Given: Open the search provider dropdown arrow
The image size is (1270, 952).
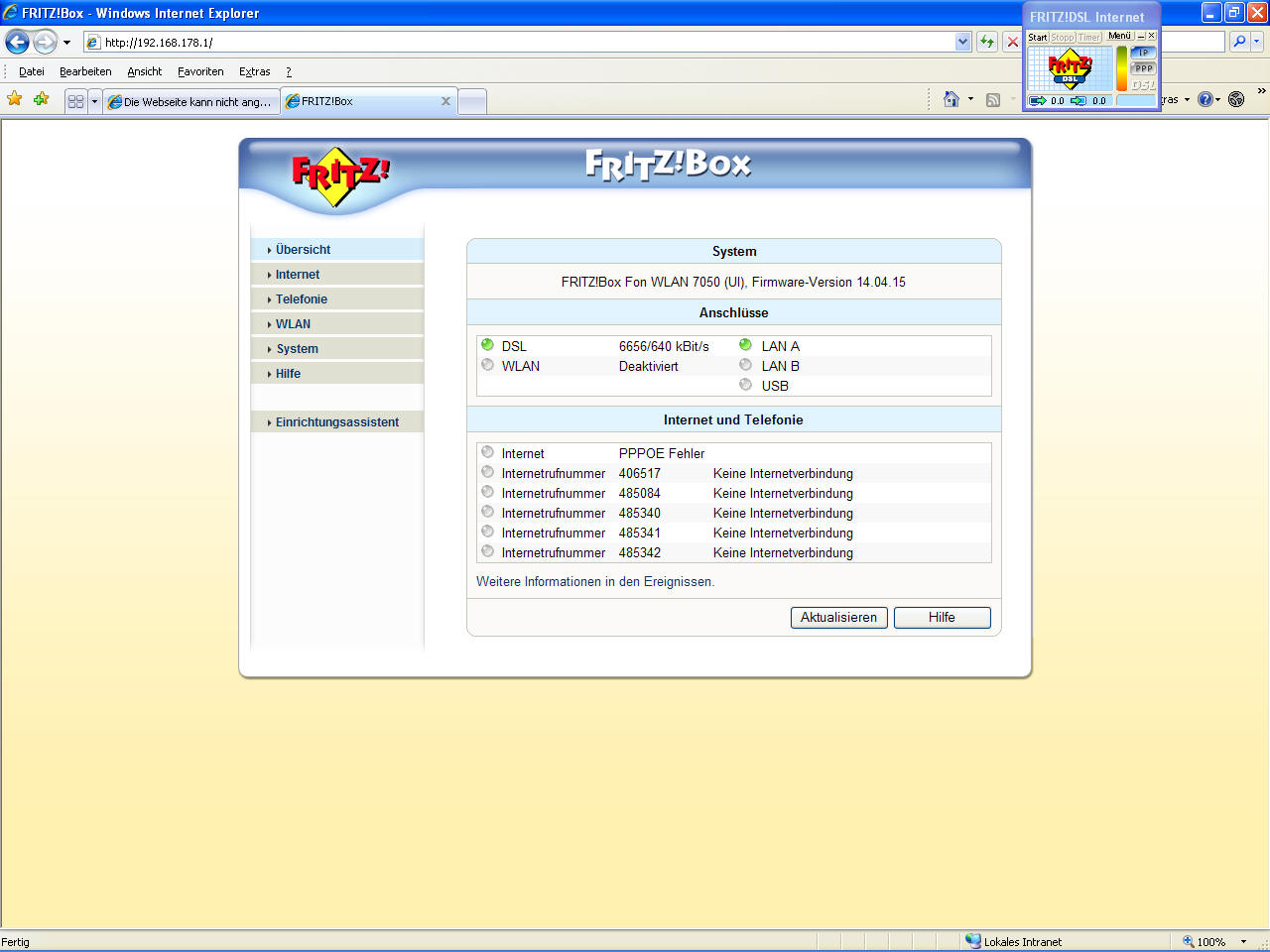Looking at the screenshot, I should (x=1257, y=42).
